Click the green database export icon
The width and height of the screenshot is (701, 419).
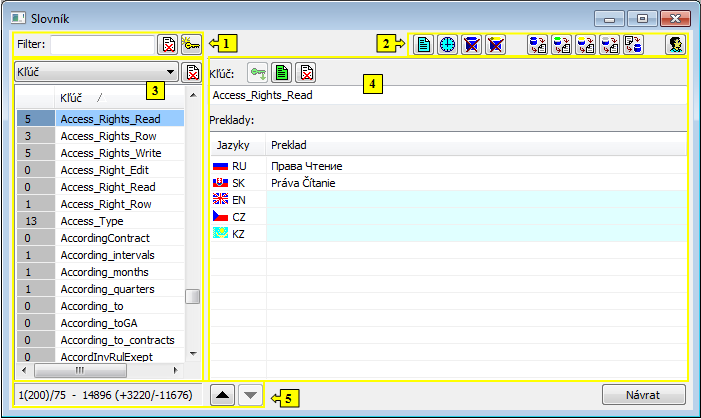[562, 45]
